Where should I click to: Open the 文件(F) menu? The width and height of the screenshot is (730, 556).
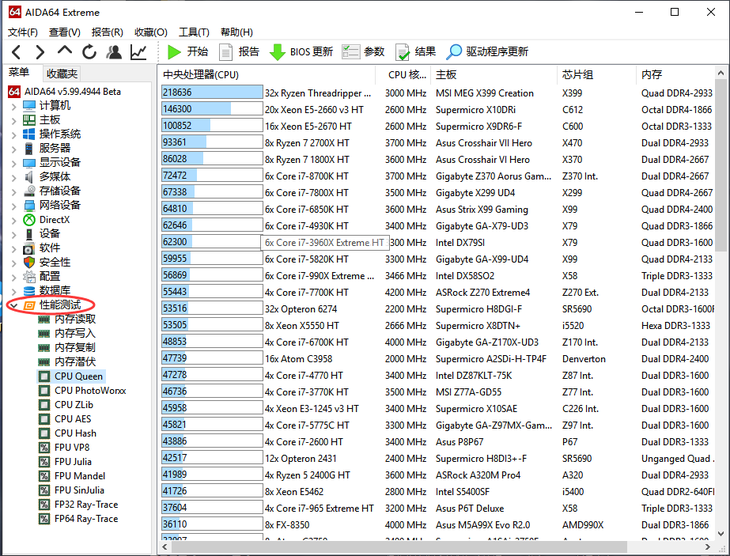coord(23,32)
